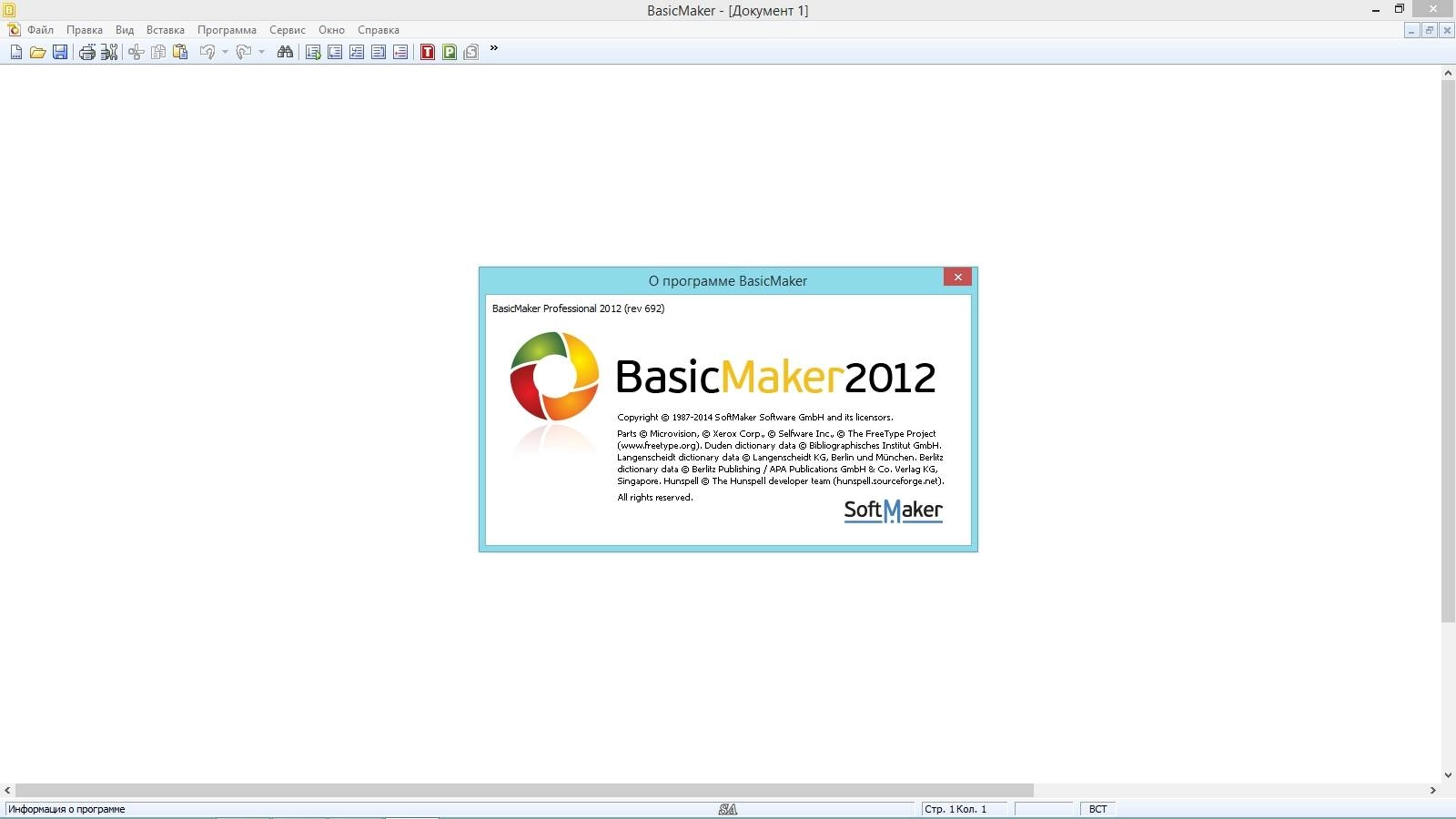Minimize the inner document window
The width and height of the screenshot is (1456, 819).
tap(1411, 30)
